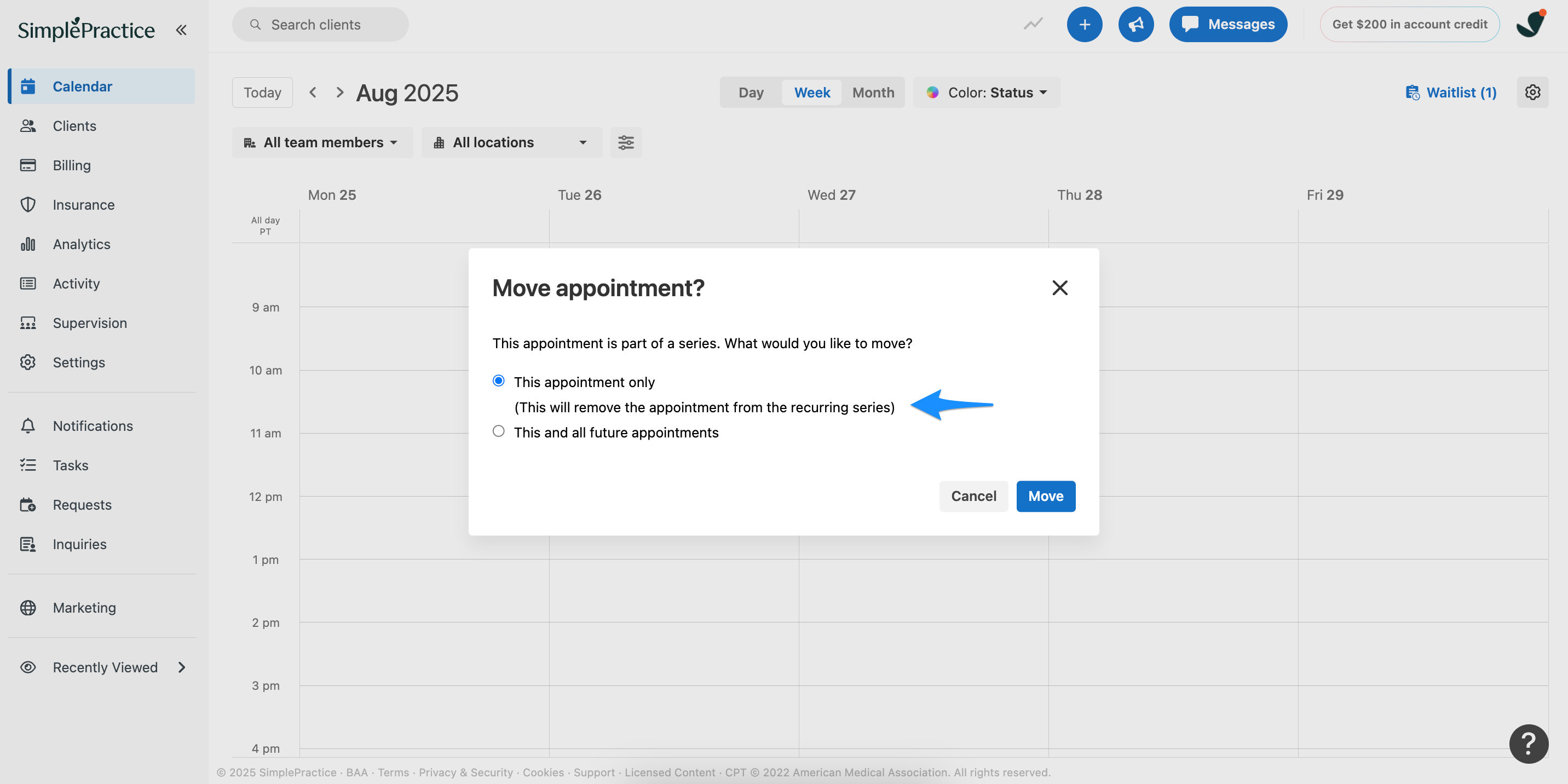Click the Supervision sidebar icon
This screenshot has height=784, width=1568.
tap(28, 322)
